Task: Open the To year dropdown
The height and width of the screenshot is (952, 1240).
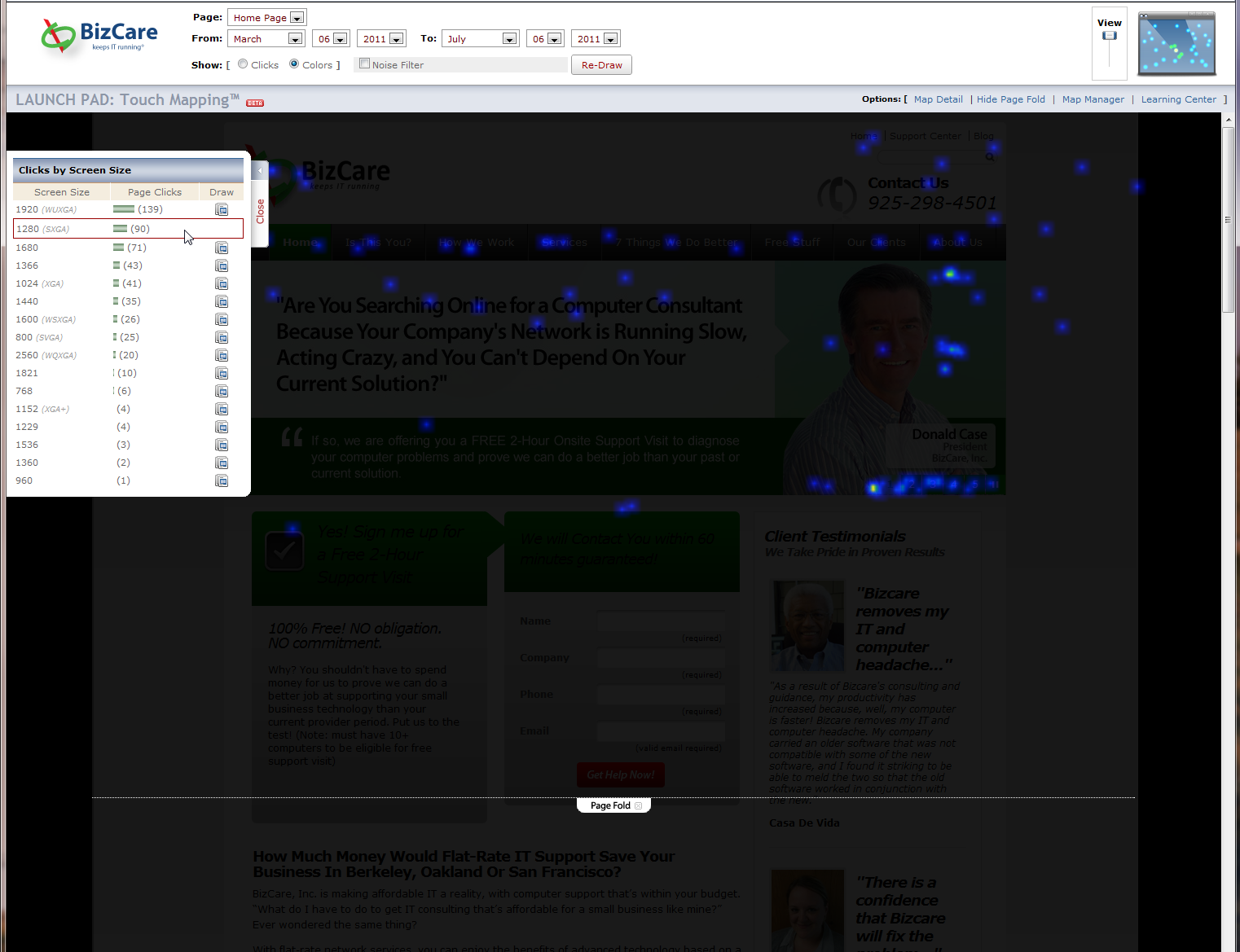Action: click(x=596, y=38)
